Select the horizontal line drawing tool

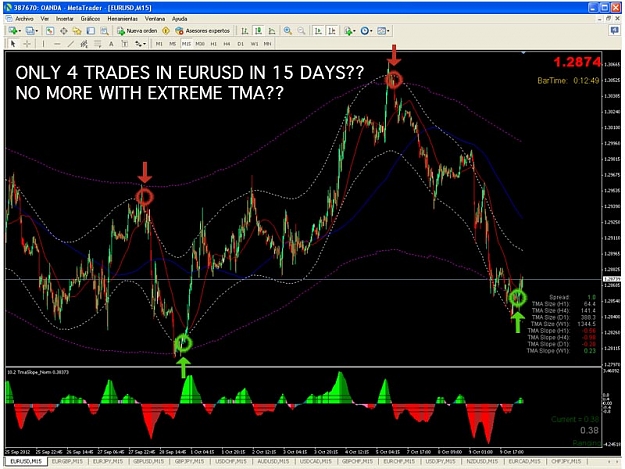[x=57, y=44]
